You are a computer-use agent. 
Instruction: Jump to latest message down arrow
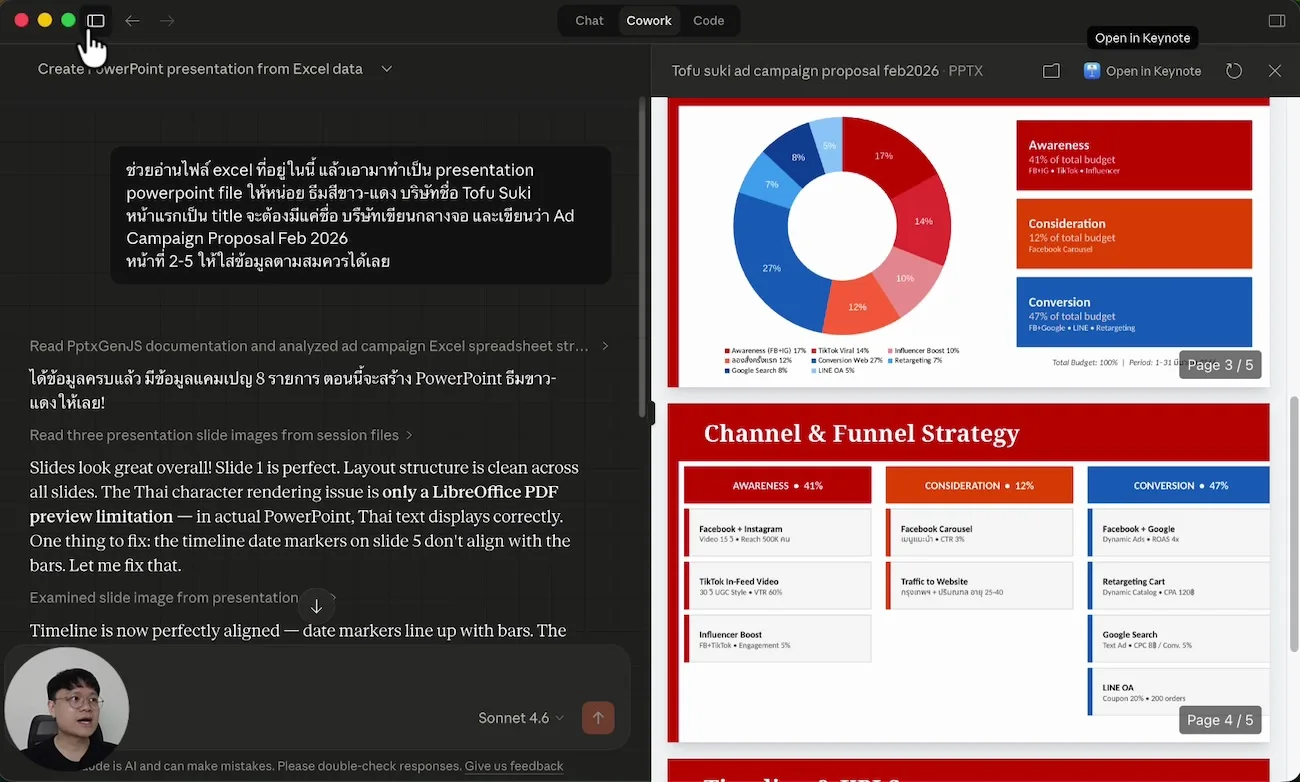click(x=316, y=606)
